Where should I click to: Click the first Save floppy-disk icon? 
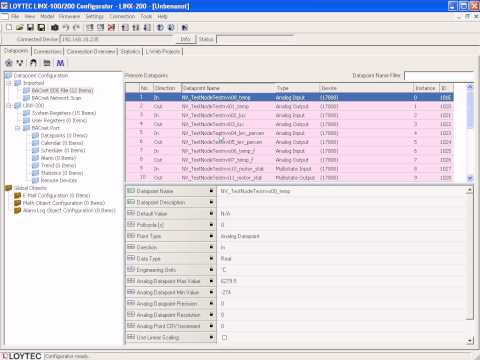click(x=31, y=28)
